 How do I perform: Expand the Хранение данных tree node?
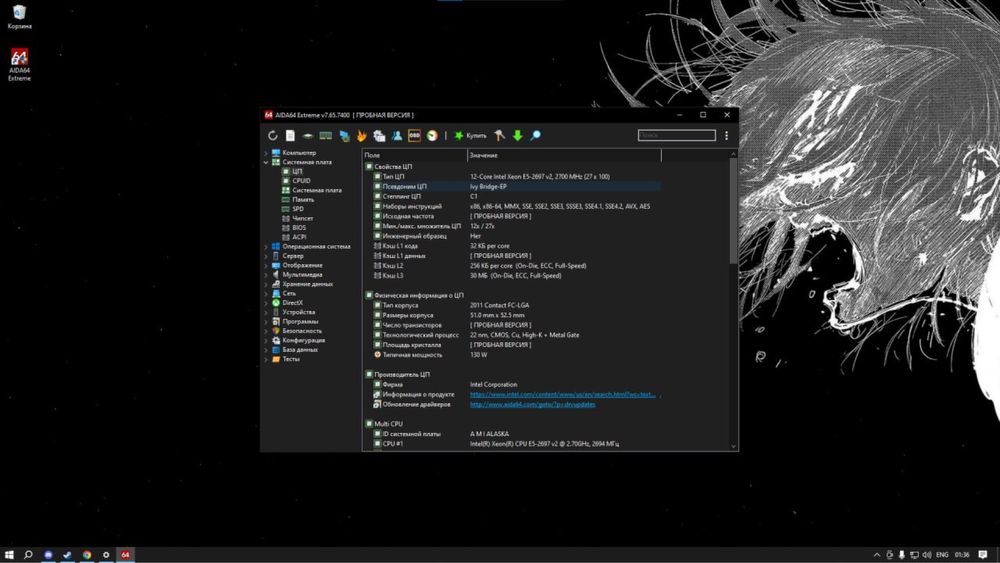coord(266,284)
